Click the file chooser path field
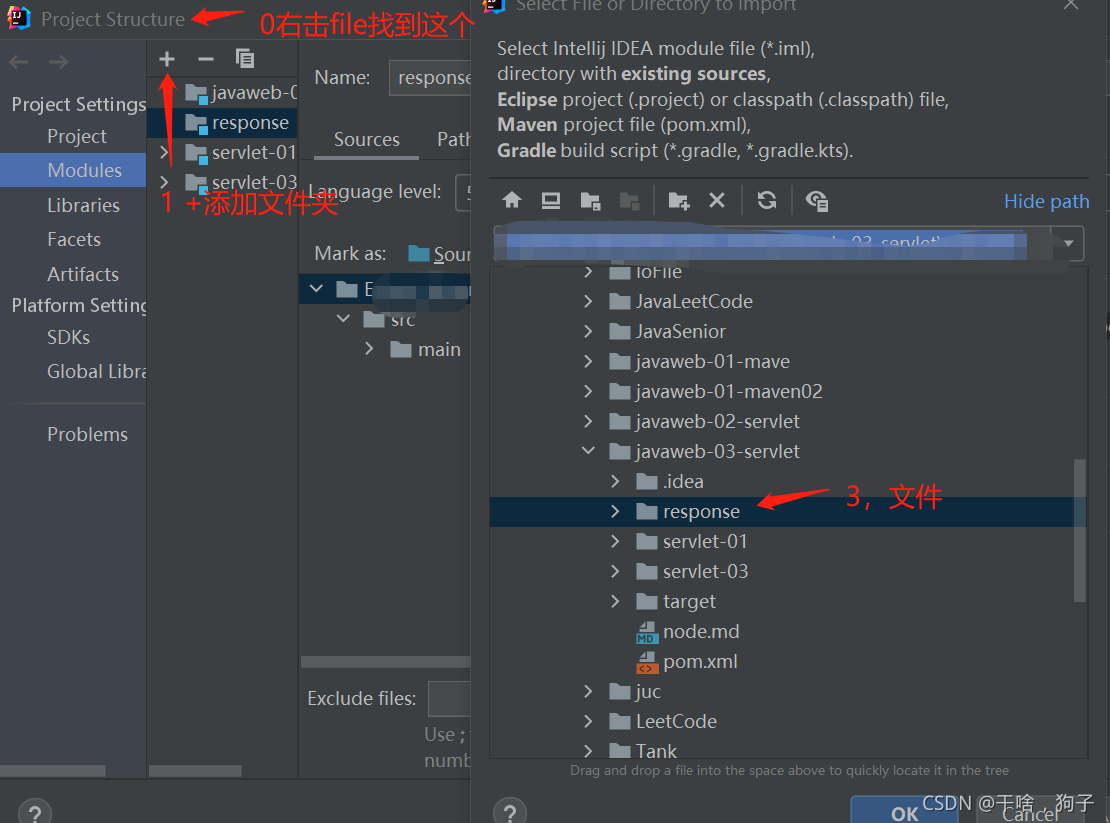Screen dimensions: 1110x823 773,243
